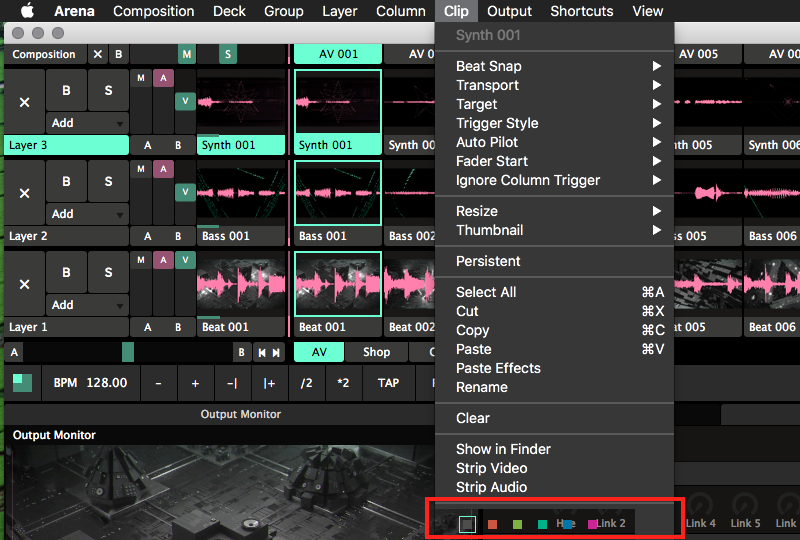Clear Layer 3 with its X icon
The height and width of the screenshot is (540, 800).
click(25, 102)
